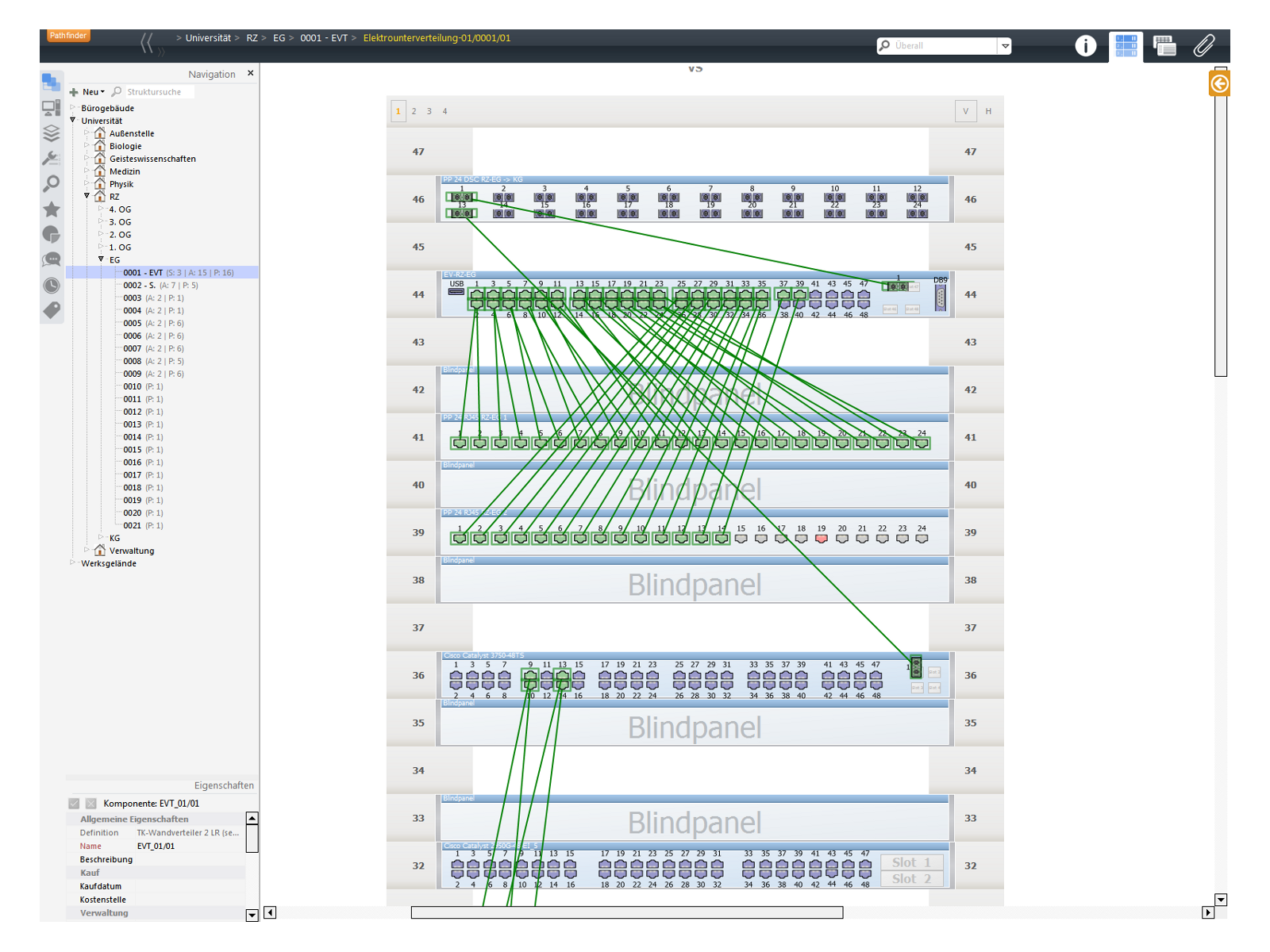Open the Überall search scope dropdown
Viewport: 1270px width, 952px height.
(x=1005, y=46)
